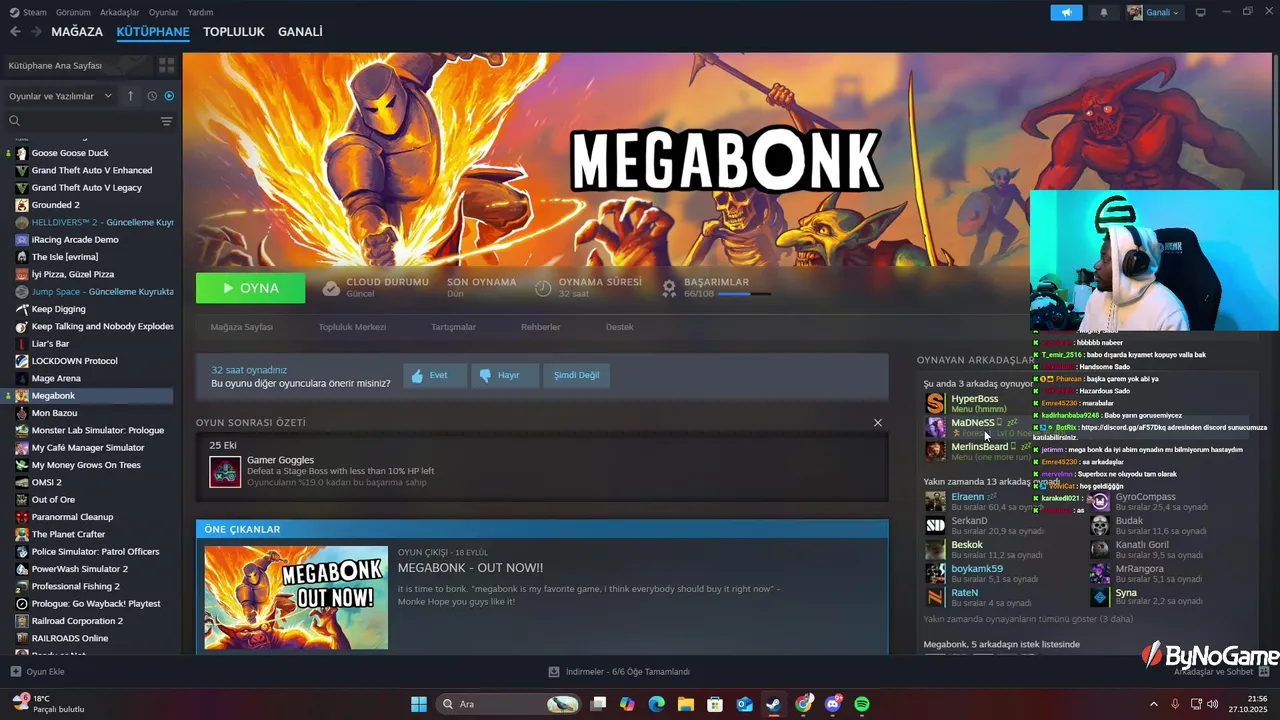Open the TOPLULUK tab

tap(234, 32)
